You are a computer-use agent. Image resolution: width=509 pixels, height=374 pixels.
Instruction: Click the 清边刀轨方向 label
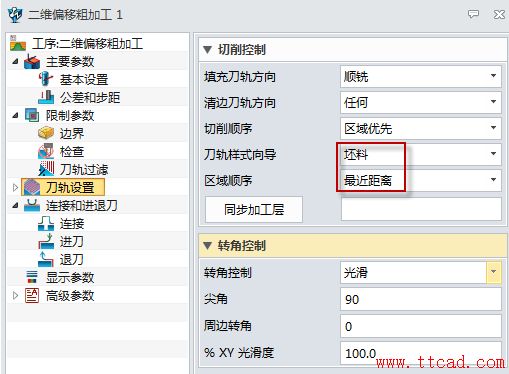(240, 103)
